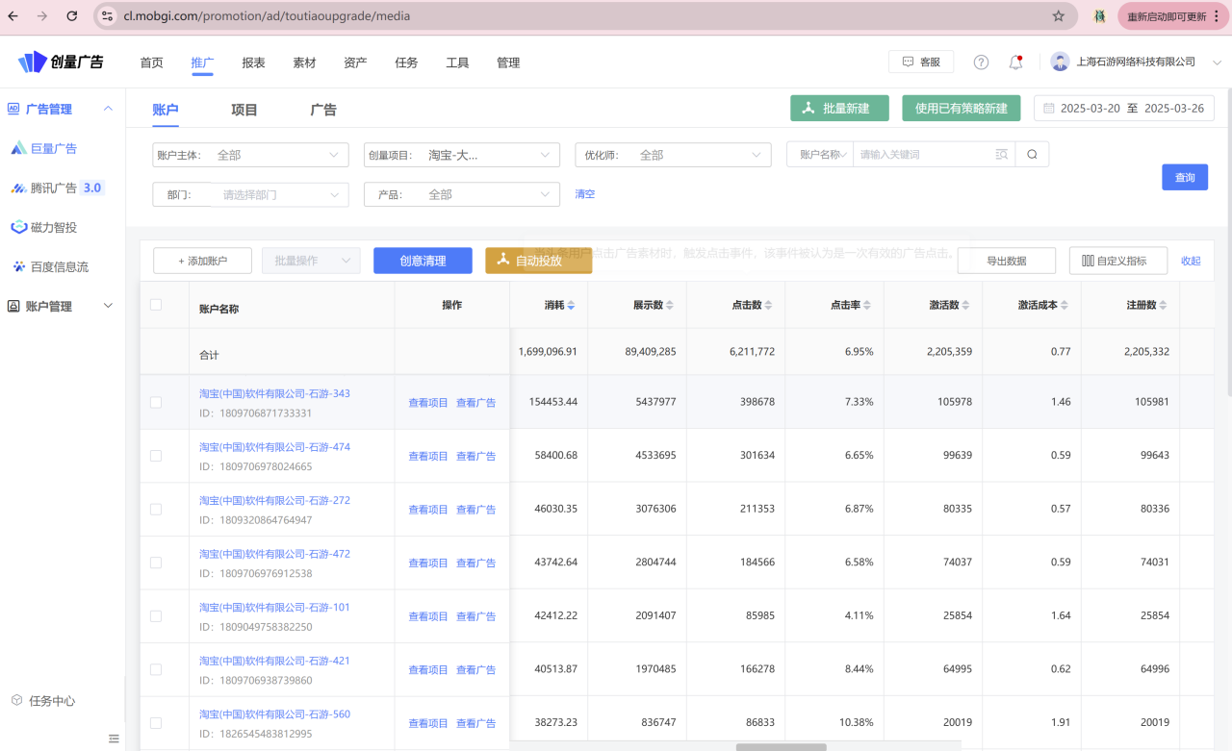Screen dimensions: 1232x751
Task: Click the browser address bar URL
Action: pyautogui.click(x=267, y=16)
